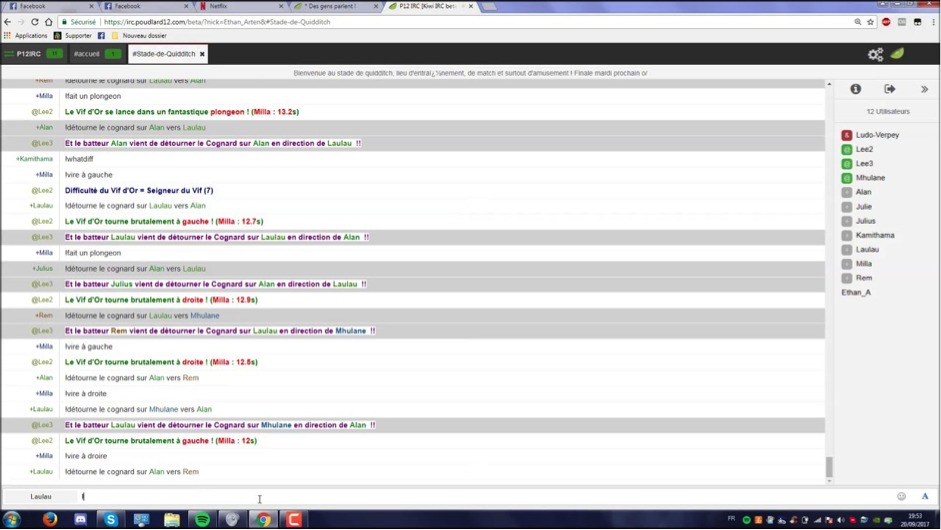Open the Windows Start menu
The height and width of the screenshot is (530, 941).
(12, 519)
